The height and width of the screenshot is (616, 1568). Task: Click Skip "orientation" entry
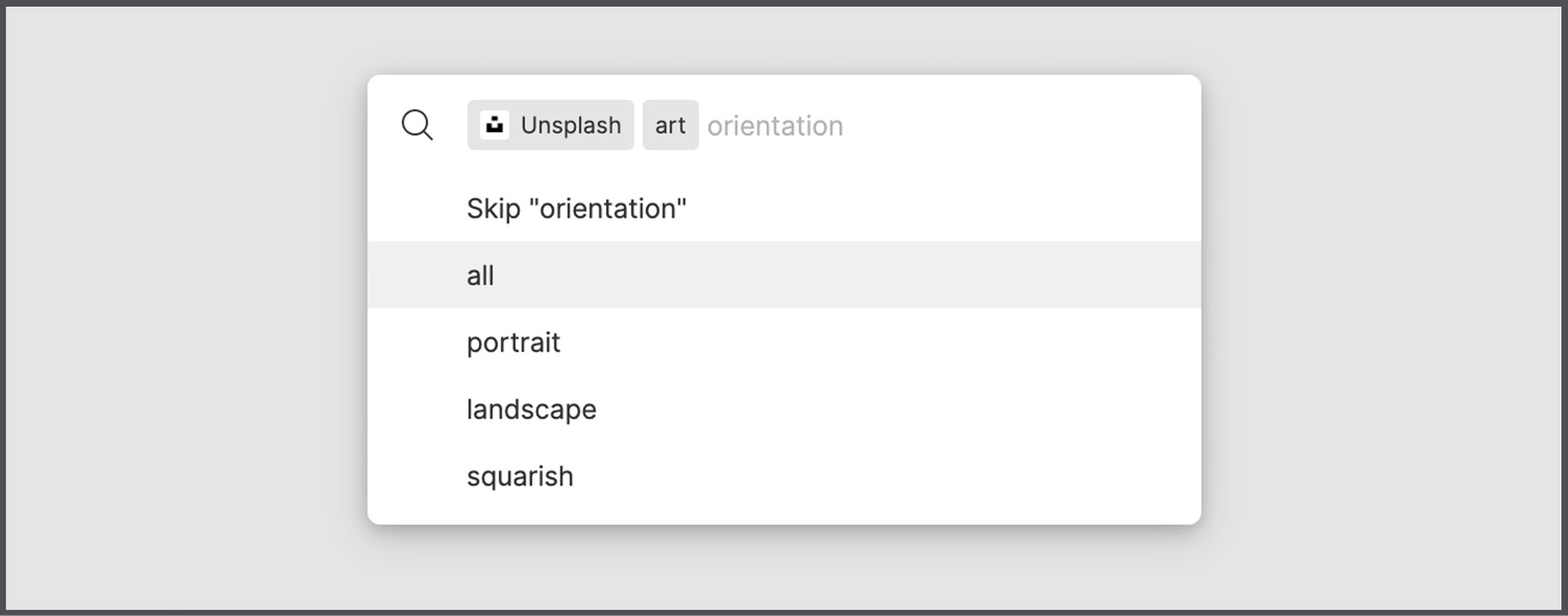point(577,208)
